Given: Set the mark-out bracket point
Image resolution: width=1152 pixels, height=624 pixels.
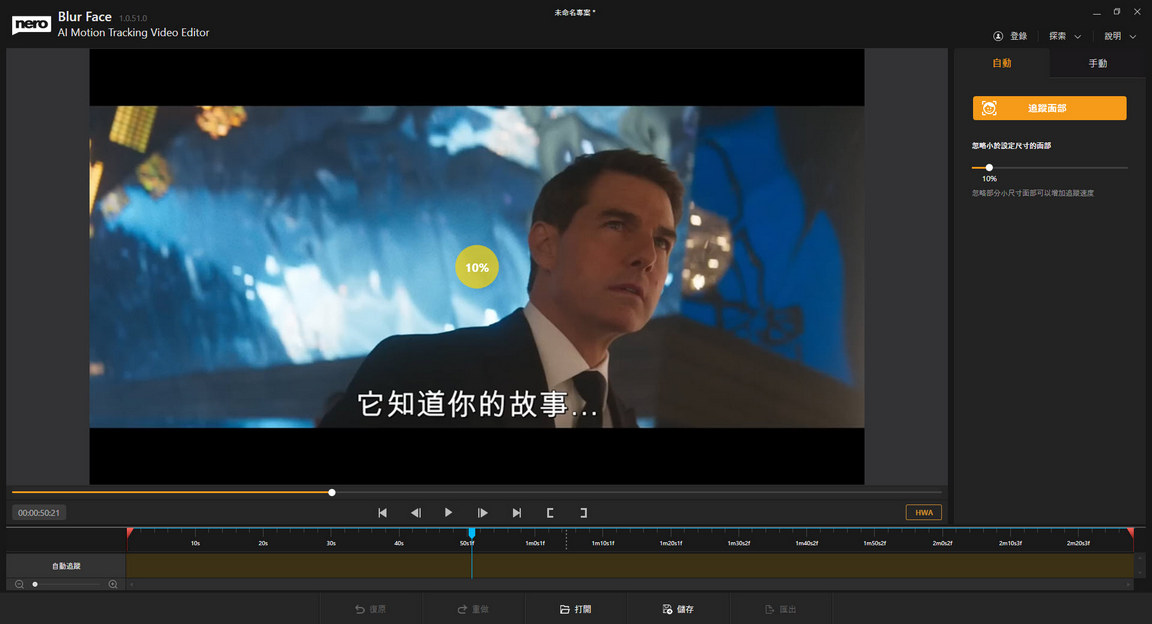Looking at the screenshot, I should pos(583,513).
